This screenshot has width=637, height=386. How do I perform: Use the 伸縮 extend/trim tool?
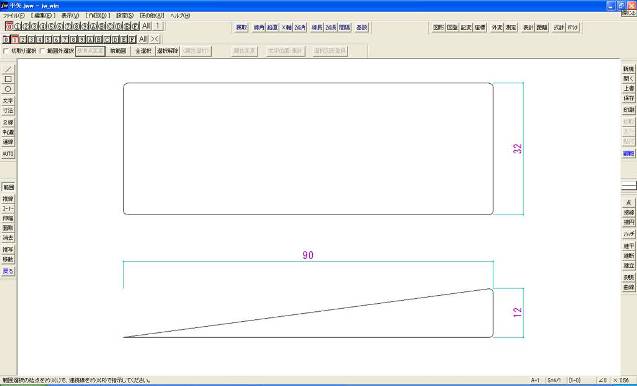(8, 219)
